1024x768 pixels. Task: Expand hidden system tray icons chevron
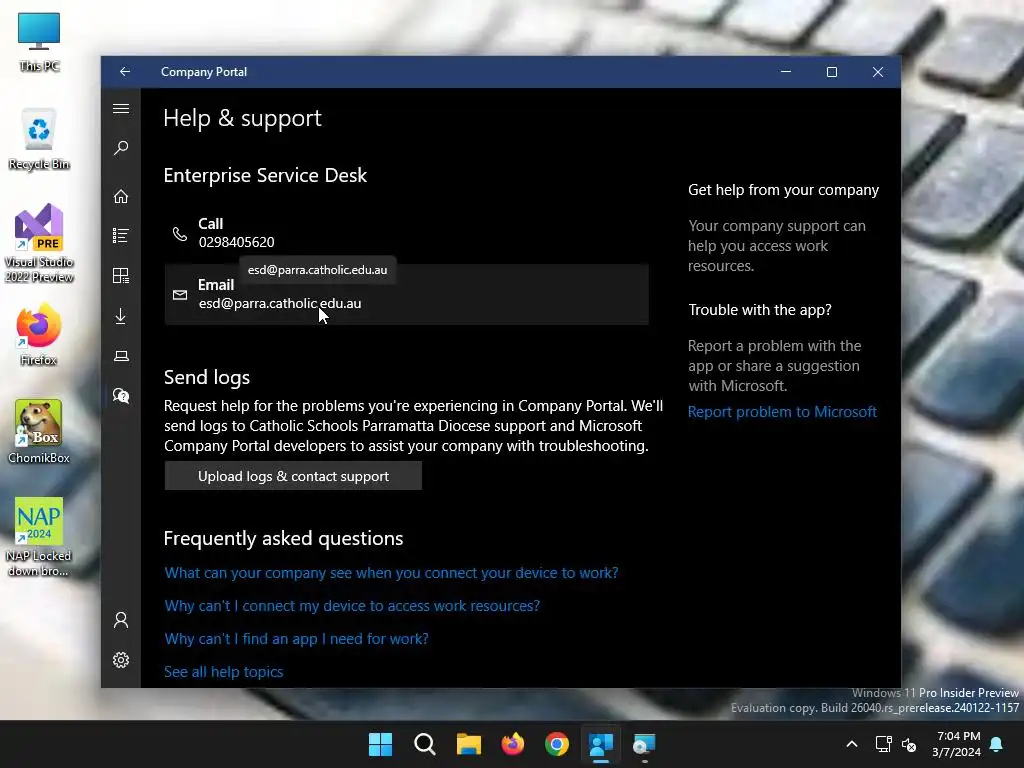852,744
